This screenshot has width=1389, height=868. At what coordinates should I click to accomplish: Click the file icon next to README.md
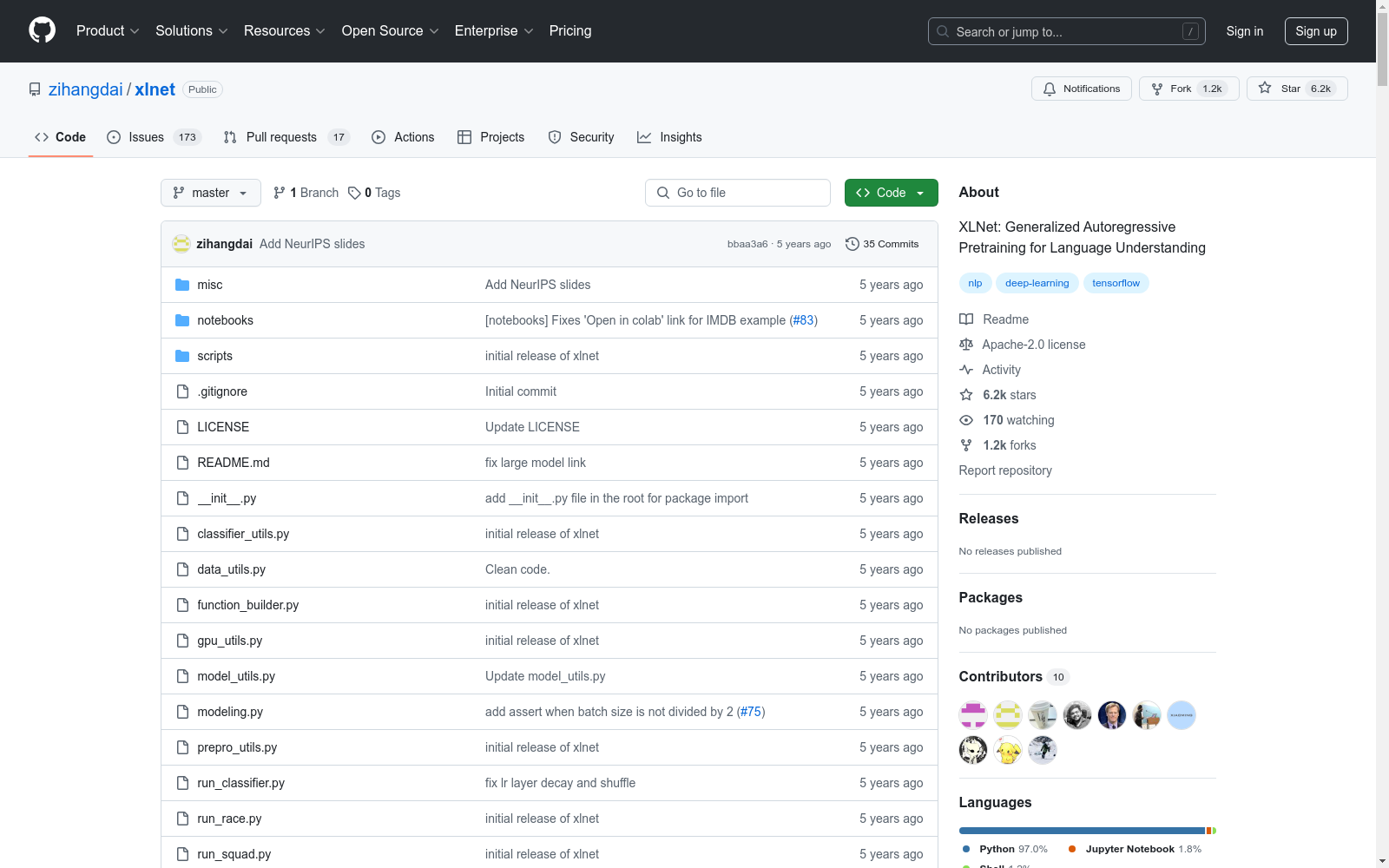click(x=182, y=463)
